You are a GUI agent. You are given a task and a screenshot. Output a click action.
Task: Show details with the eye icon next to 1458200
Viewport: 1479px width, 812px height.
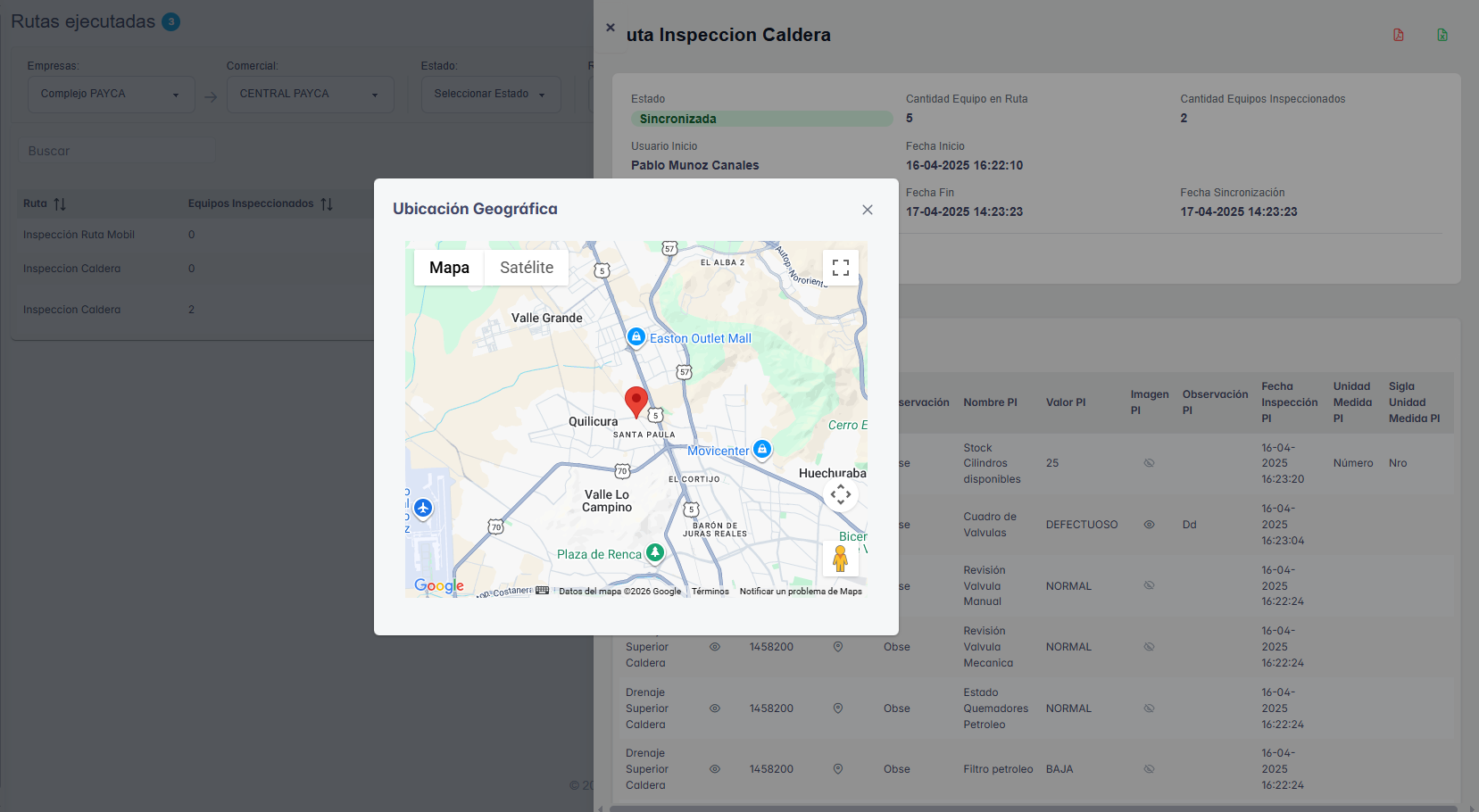[x=714, y=646]
